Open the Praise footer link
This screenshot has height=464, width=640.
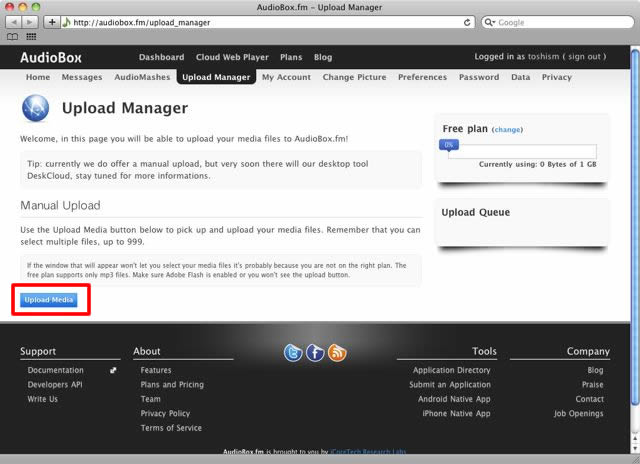pyautogui.click(x=593, y=384)
